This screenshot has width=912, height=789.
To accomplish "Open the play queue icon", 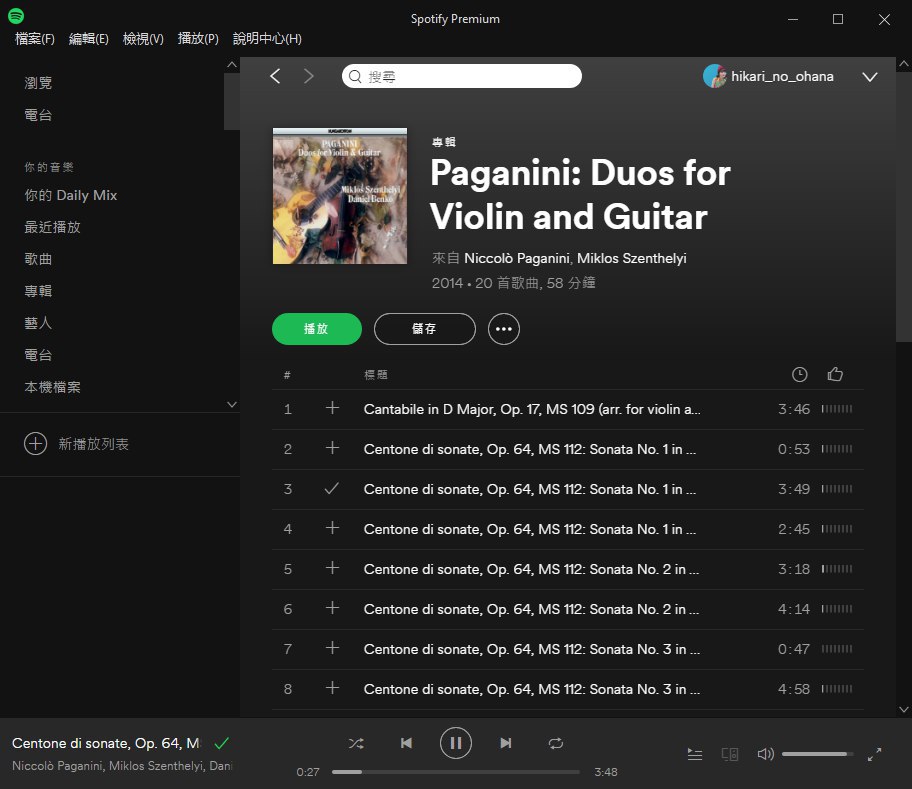I will (695, 754).
